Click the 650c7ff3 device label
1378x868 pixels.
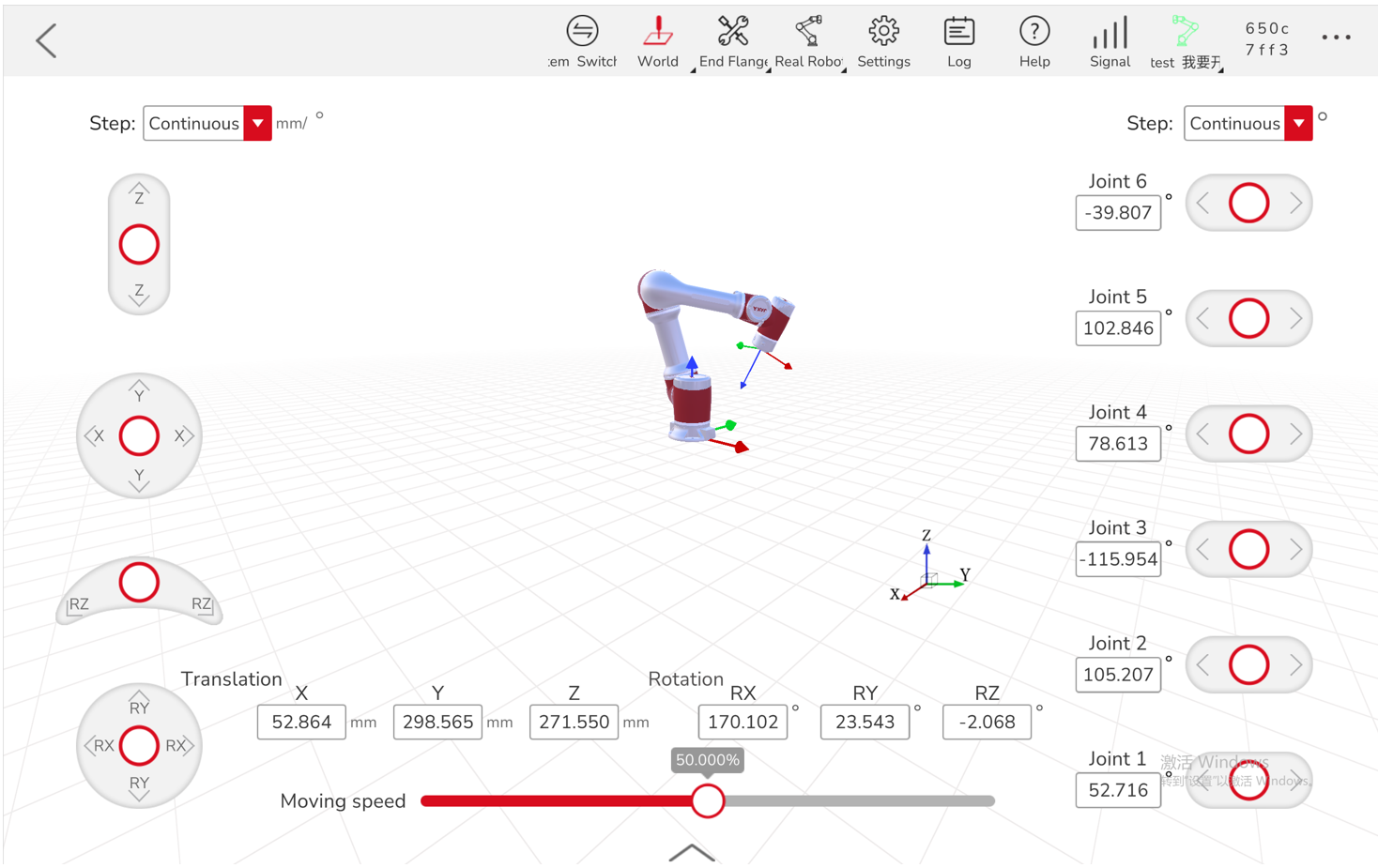pos(1267,39)
